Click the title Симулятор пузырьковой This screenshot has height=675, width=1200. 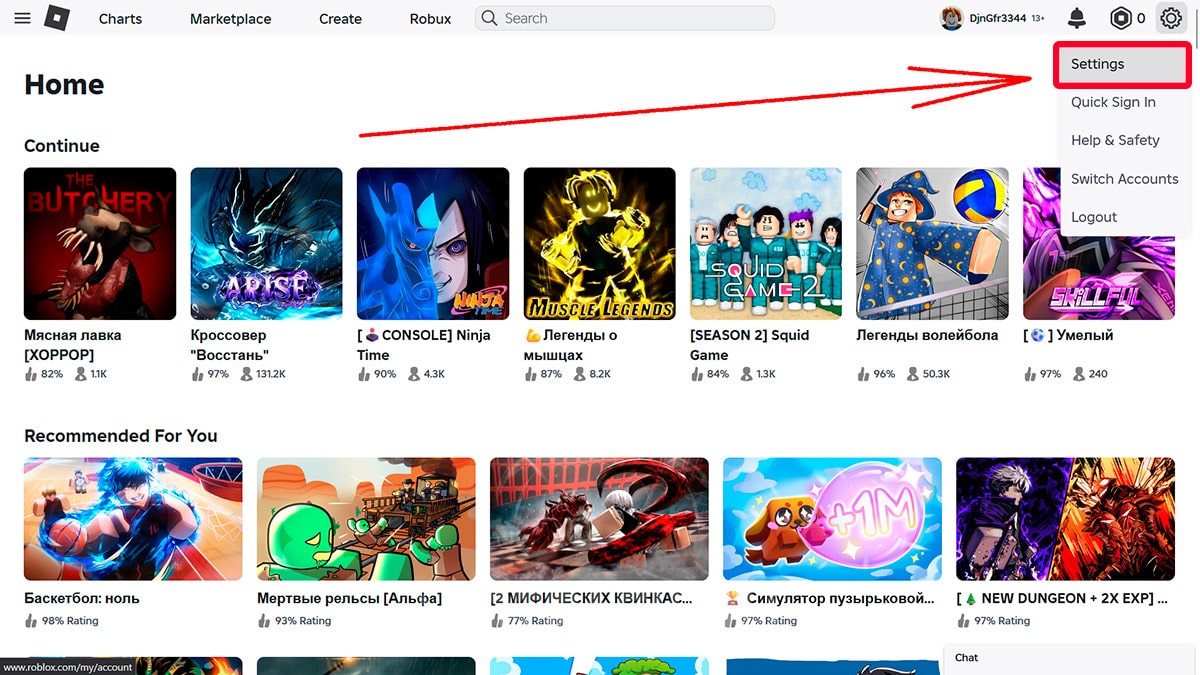[x=830, y=598]
